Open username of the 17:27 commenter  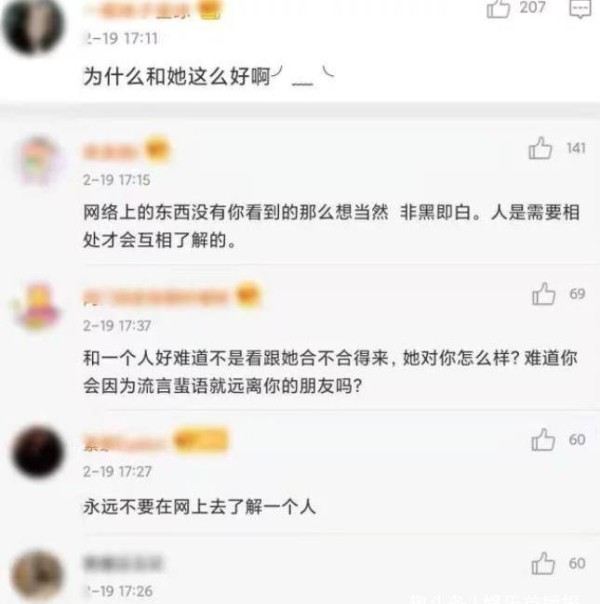point(125,442)
